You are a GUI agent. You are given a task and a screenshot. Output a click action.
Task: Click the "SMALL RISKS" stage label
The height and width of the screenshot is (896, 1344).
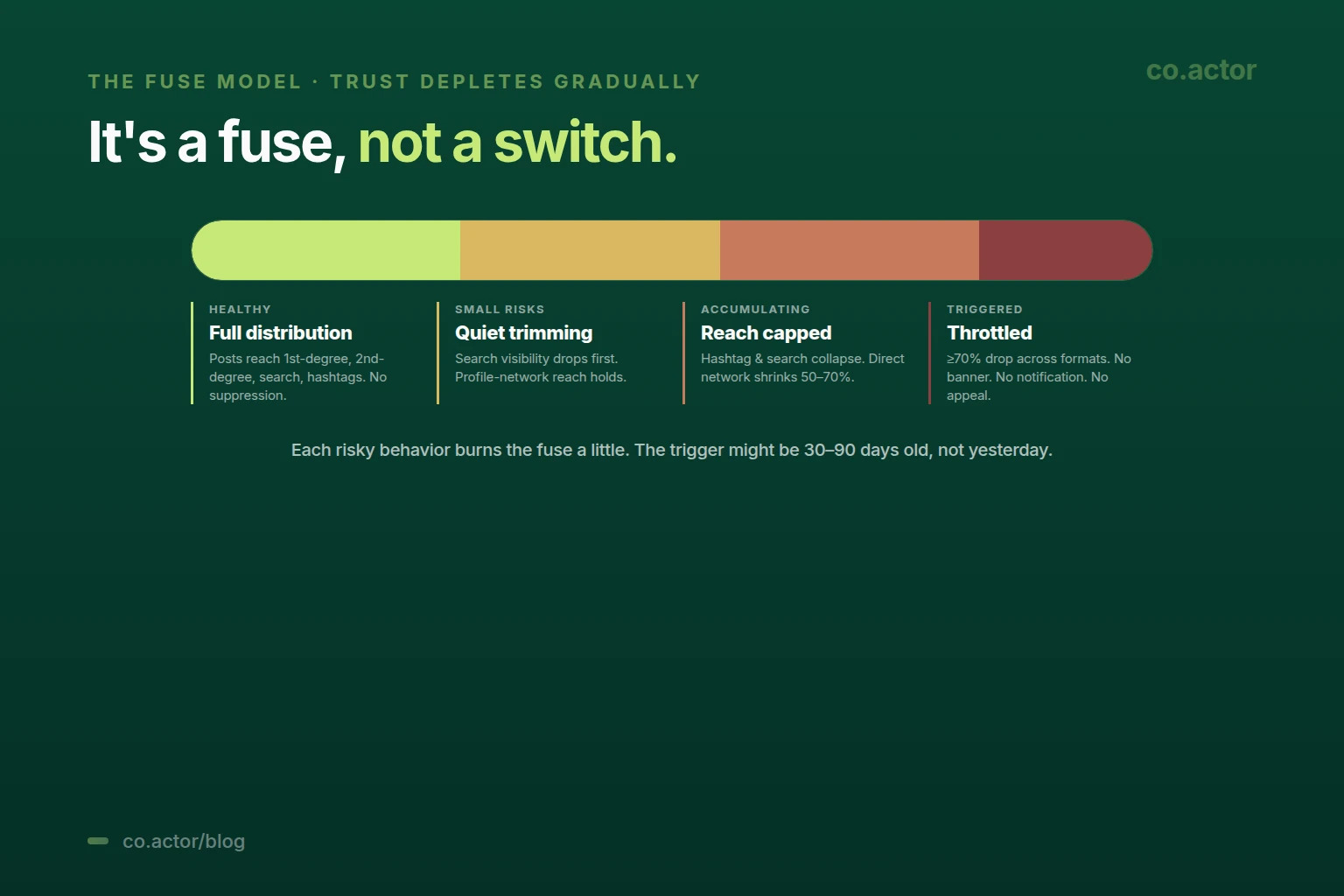pos(500,309)
